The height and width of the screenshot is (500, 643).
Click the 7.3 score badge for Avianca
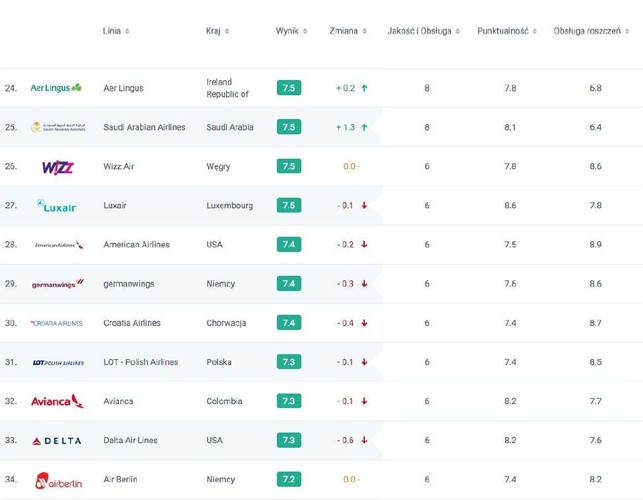[289, 401]
